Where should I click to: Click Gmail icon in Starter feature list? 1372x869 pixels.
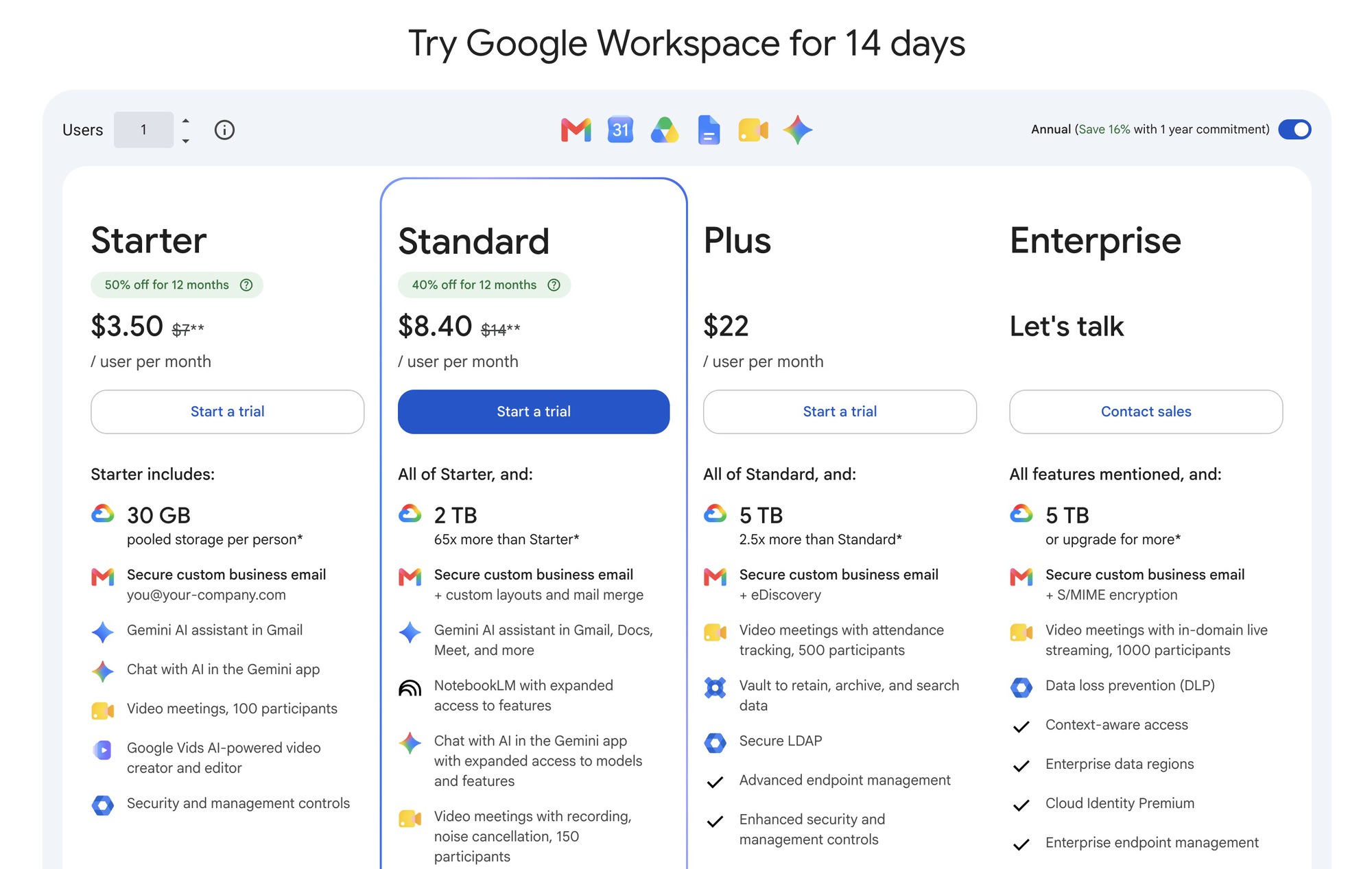pos(103,577)
